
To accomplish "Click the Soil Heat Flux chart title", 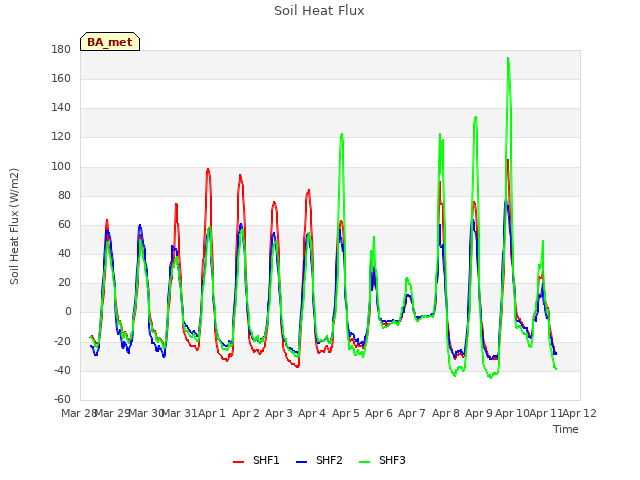I will tap(319, 11).
